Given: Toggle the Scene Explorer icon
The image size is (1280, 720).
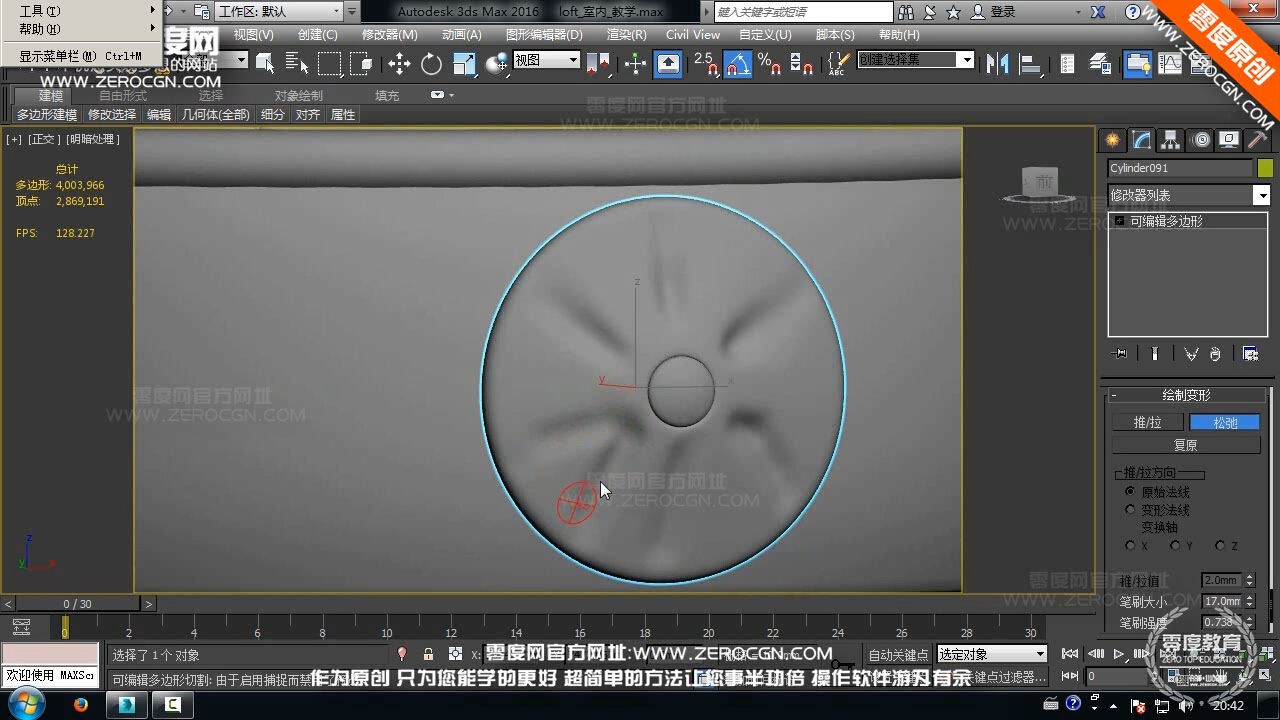Looking at the screenshot, I should click(x=1068, y=64).
